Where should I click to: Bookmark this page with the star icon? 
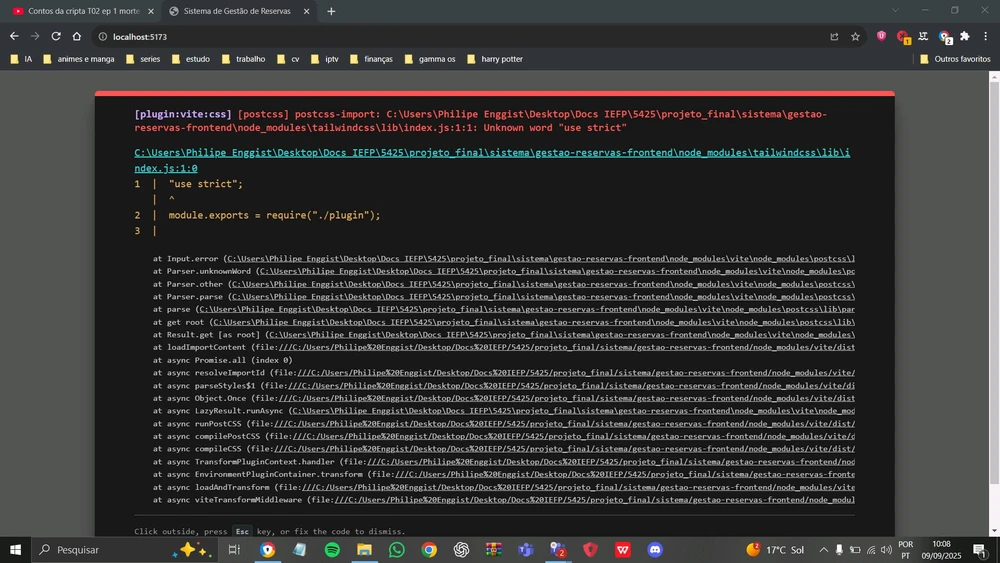[855, 36]
